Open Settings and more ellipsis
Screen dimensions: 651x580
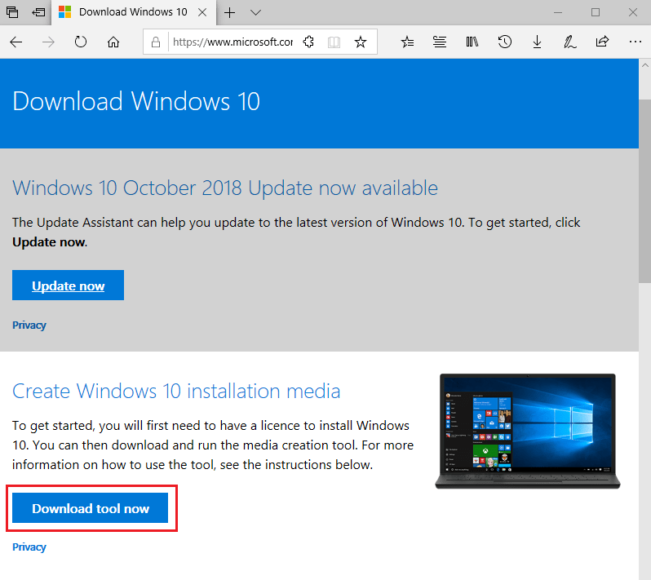point(635,42)
